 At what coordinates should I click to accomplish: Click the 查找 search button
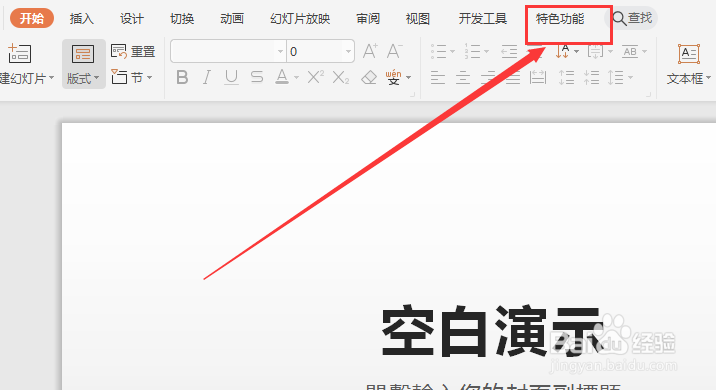pos(632,18)
